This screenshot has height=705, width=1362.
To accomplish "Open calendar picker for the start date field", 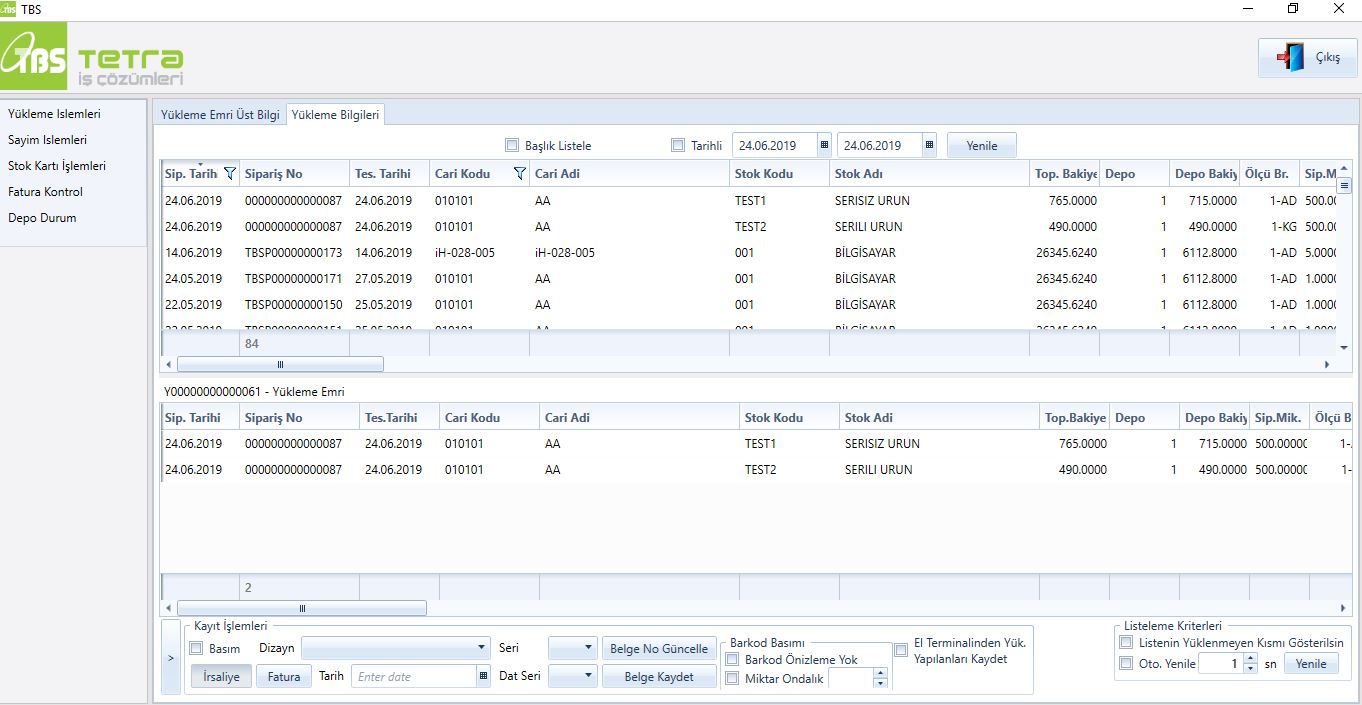I will click(x=824, y=145).
